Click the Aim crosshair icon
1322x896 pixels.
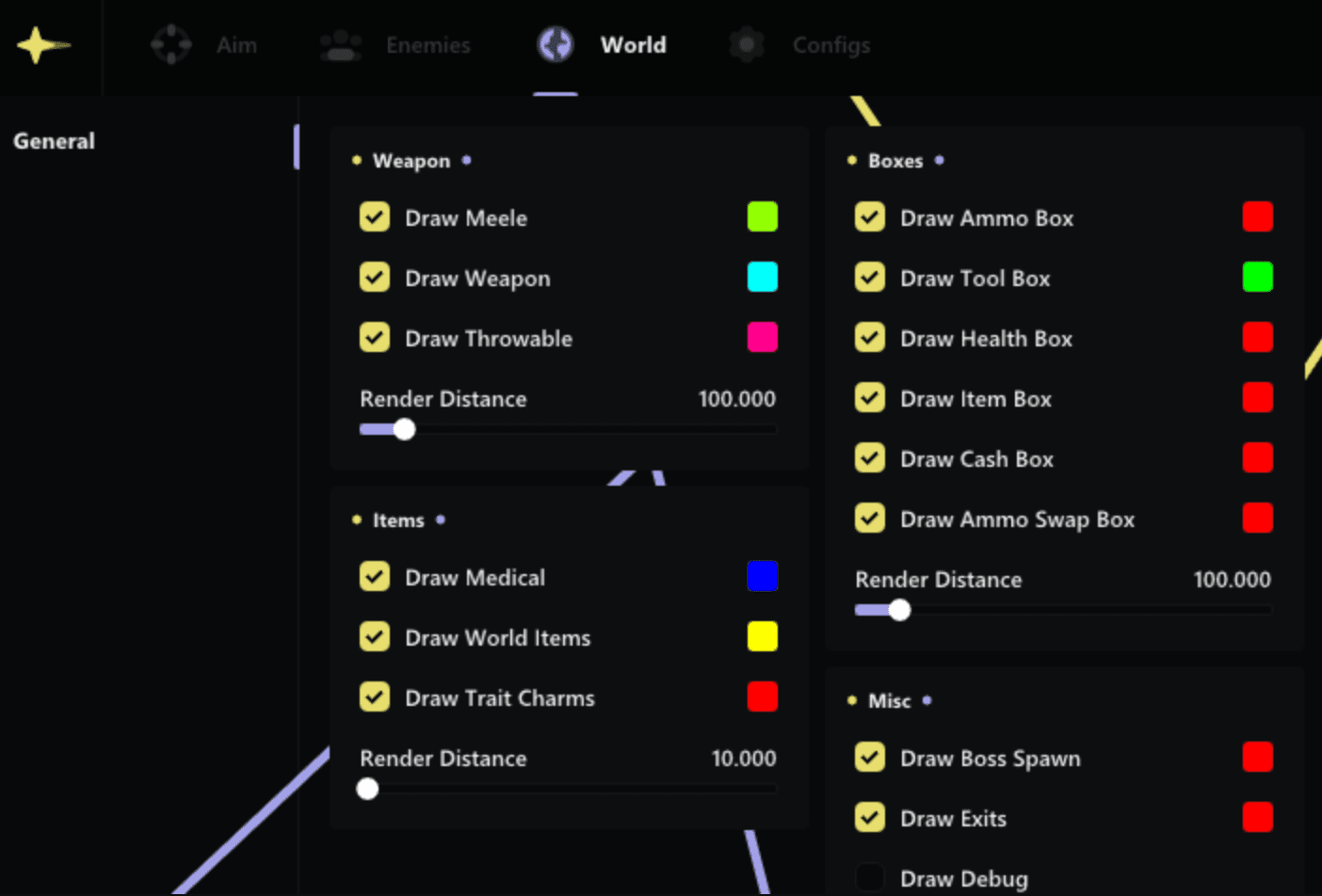click(171, 44)
